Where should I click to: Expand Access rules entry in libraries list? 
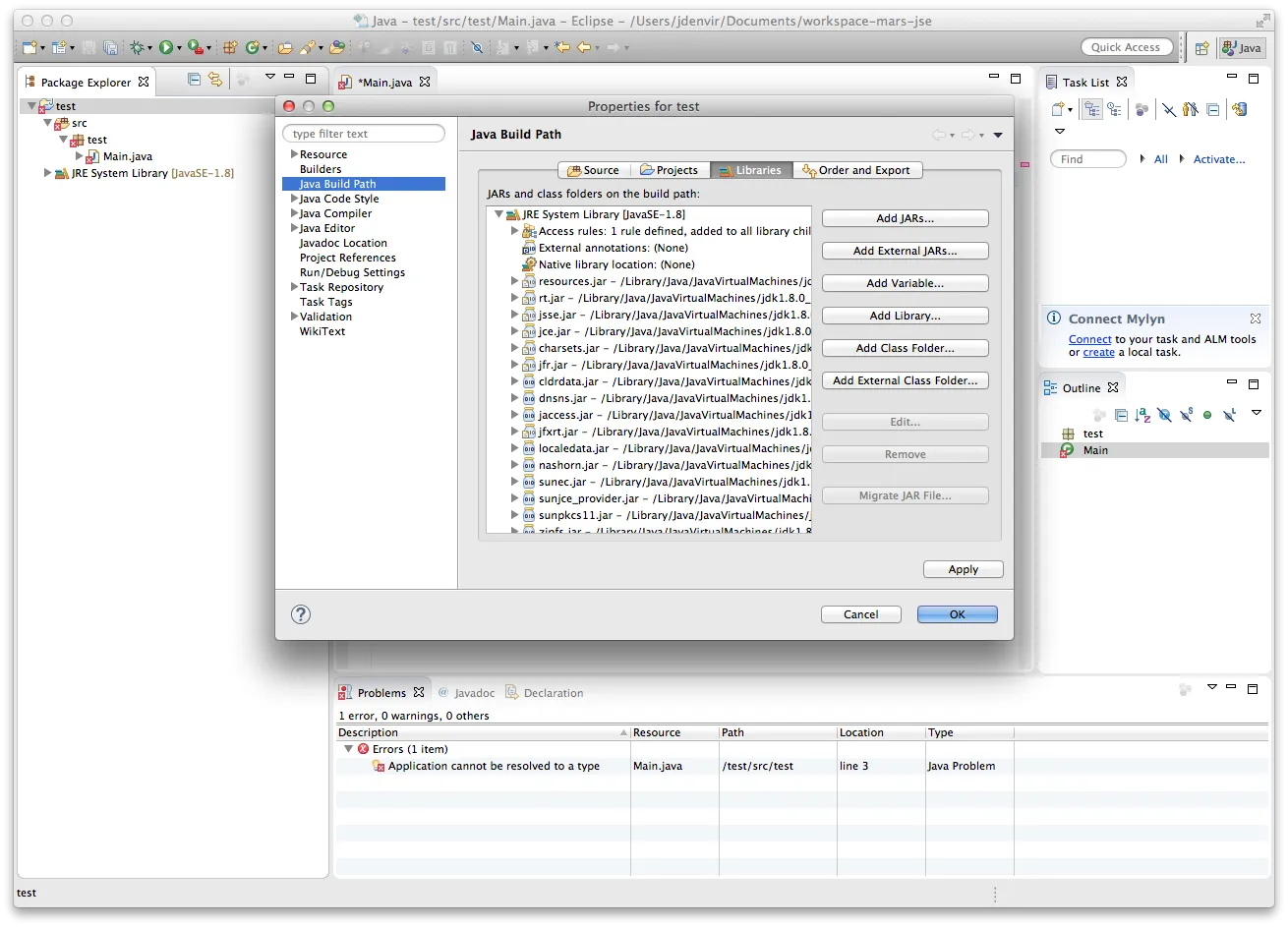pos(514,231)
